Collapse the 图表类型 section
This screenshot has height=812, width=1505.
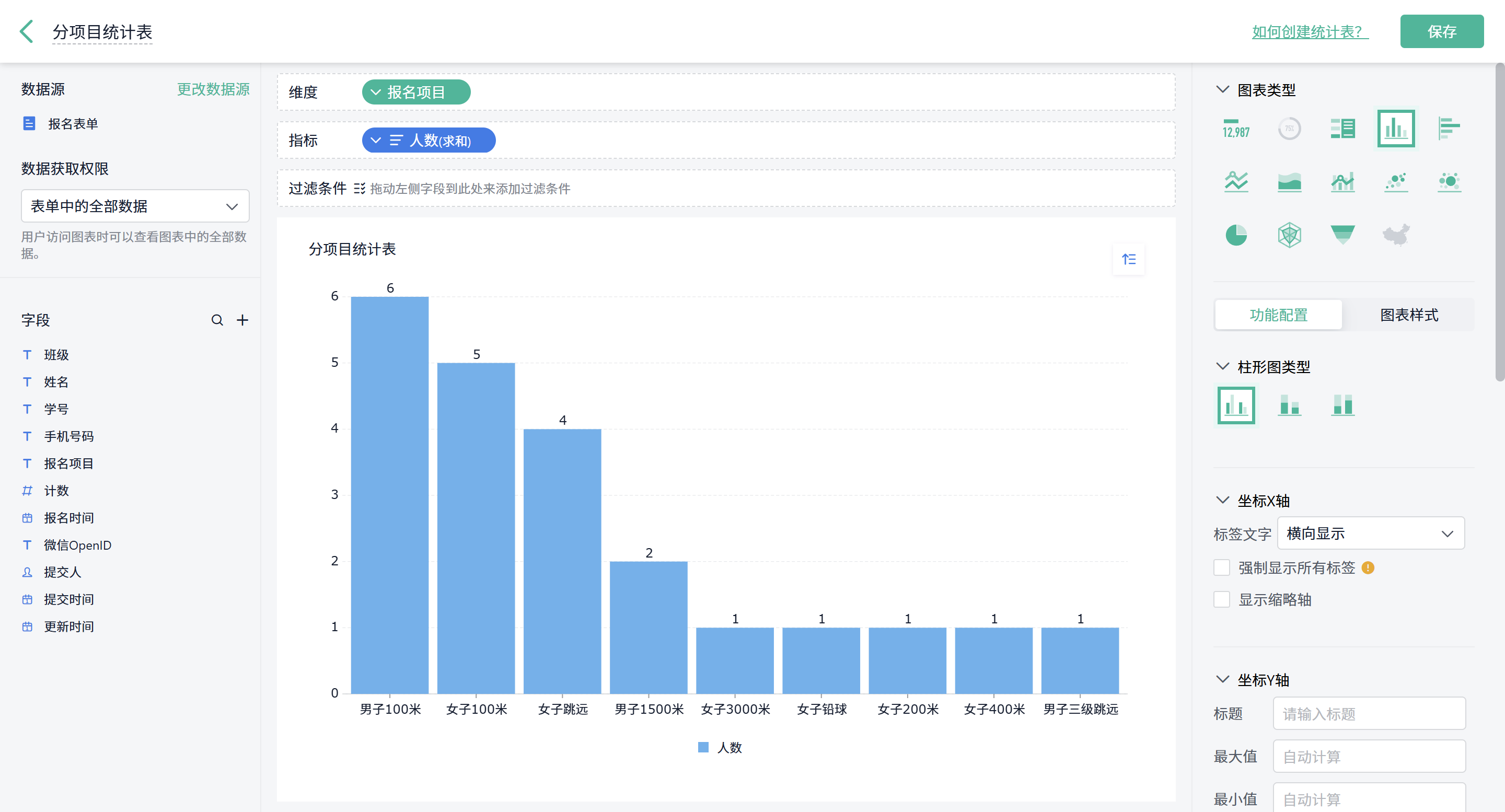pos(1222,89)
